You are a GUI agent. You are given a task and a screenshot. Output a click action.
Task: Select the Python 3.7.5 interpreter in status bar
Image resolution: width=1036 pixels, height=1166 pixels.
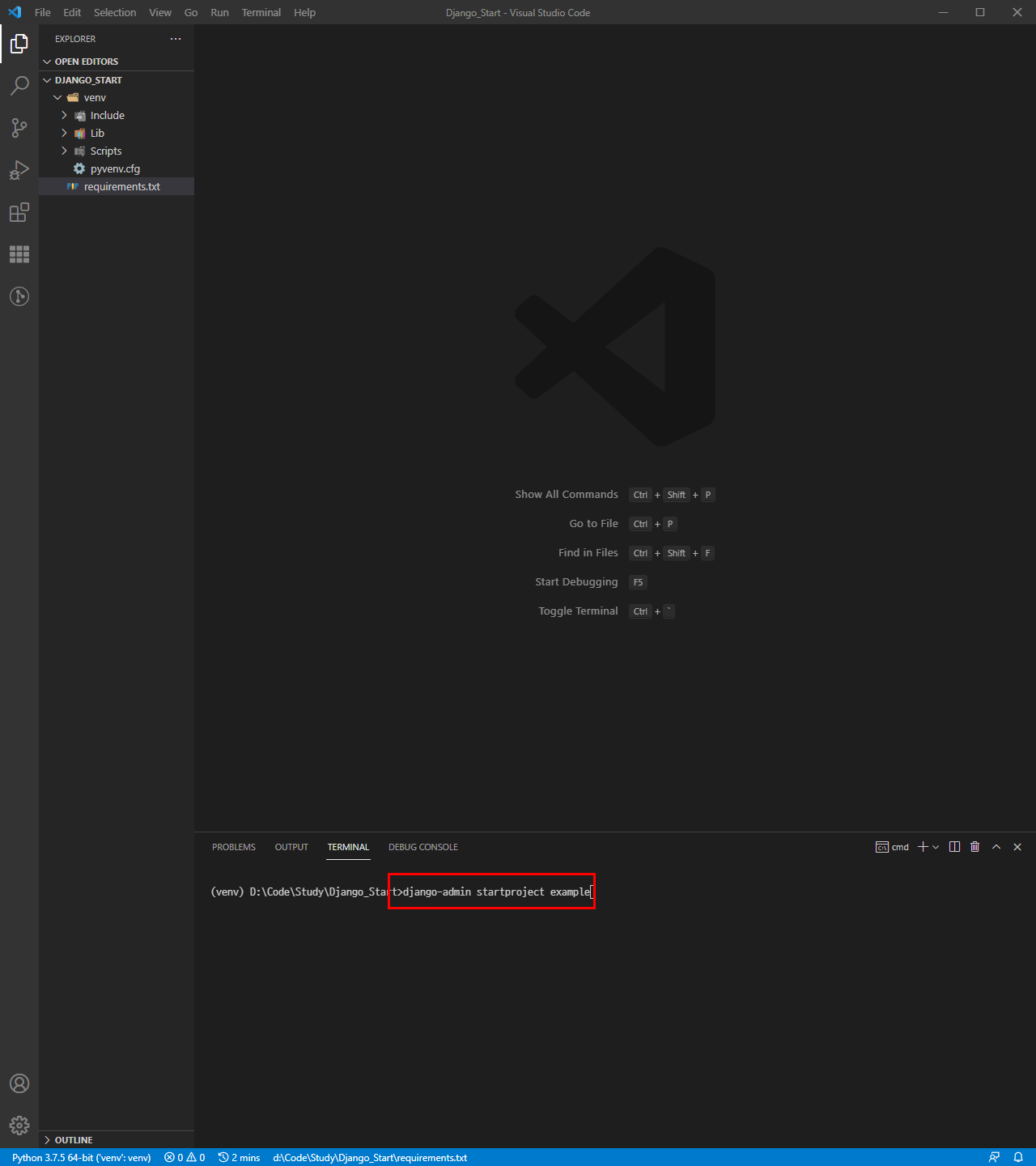click(82, 1157)
